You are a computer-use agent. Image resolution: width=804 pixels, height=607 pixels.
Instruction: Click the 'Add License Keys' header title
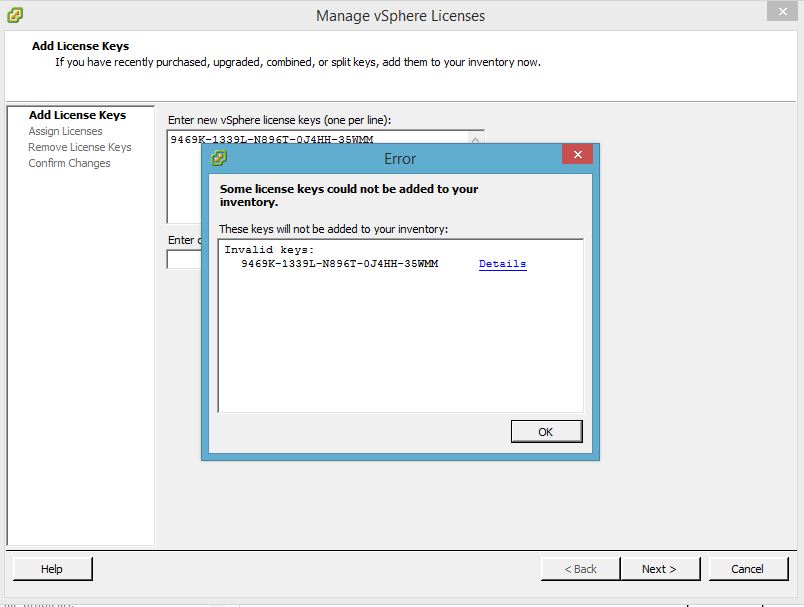[81, 46]
